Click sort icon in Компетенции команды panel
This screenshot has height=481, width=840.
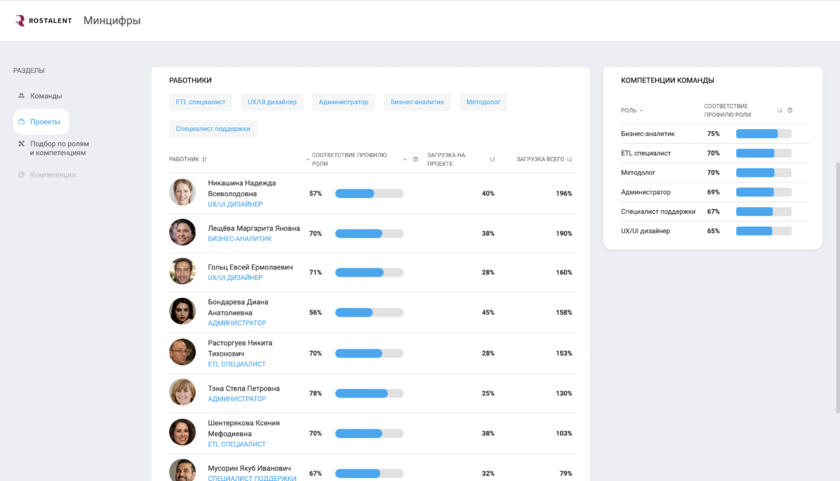coord(780,110)
